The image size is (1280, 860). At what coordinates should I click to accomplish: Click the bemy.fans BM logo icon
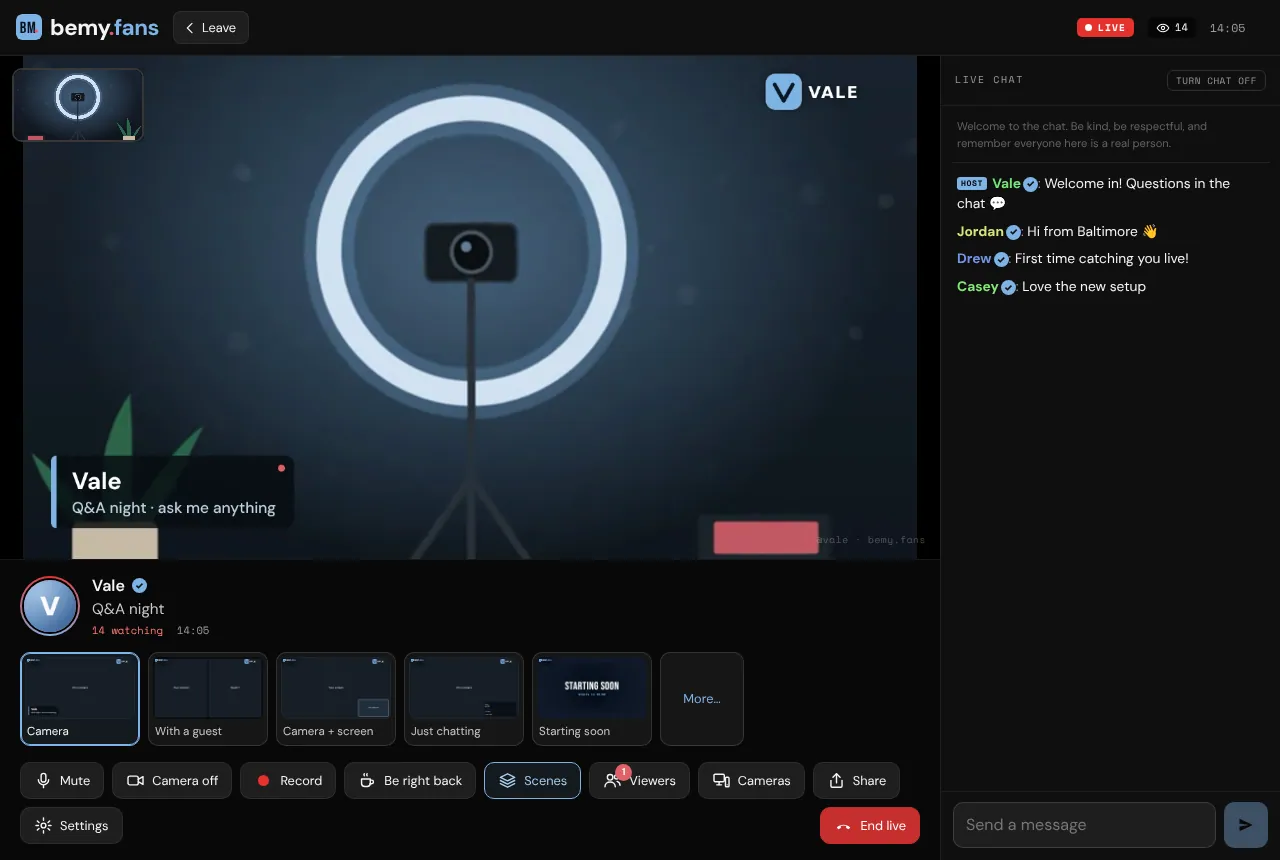[x=29, y=27]
